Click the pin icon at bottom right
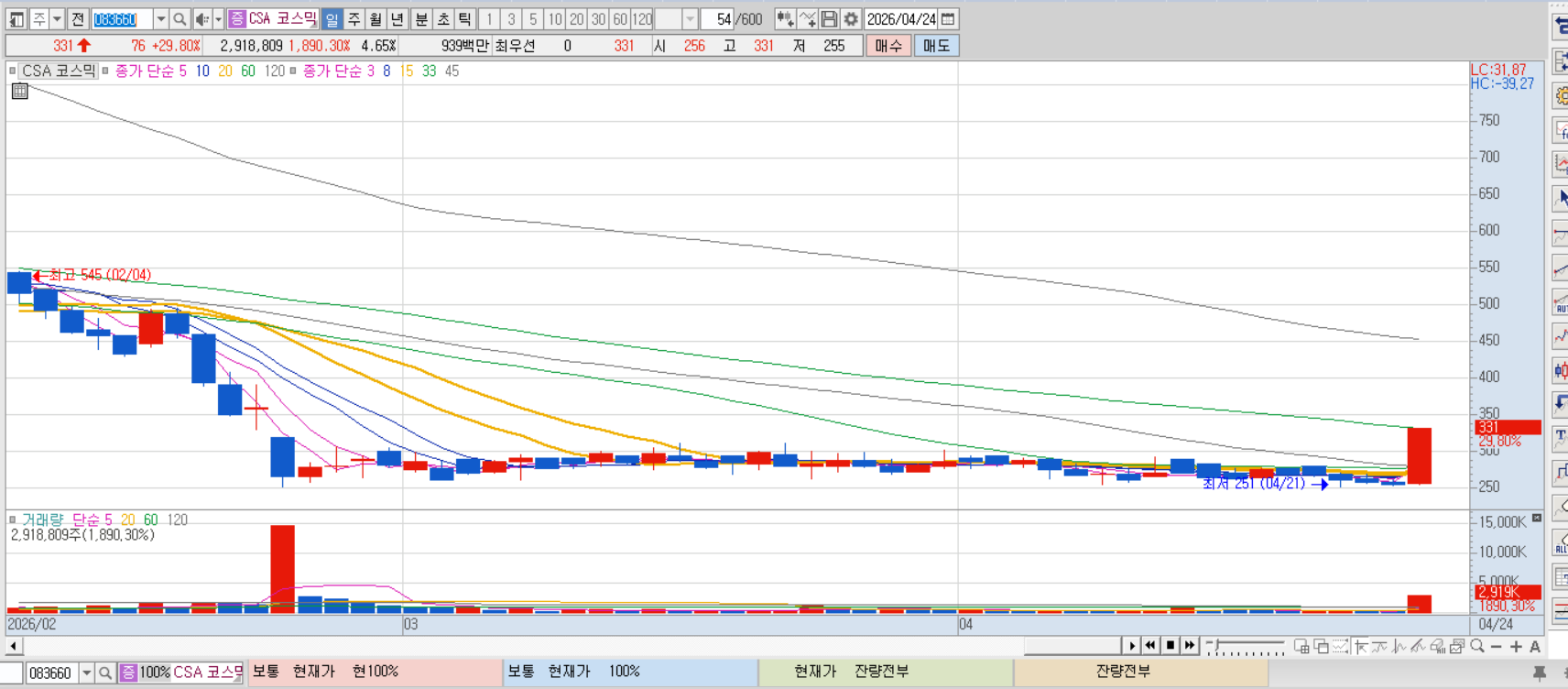The height and width of the screenshot is (689, 1568). pyautogui.click(x=1540, y=673)
